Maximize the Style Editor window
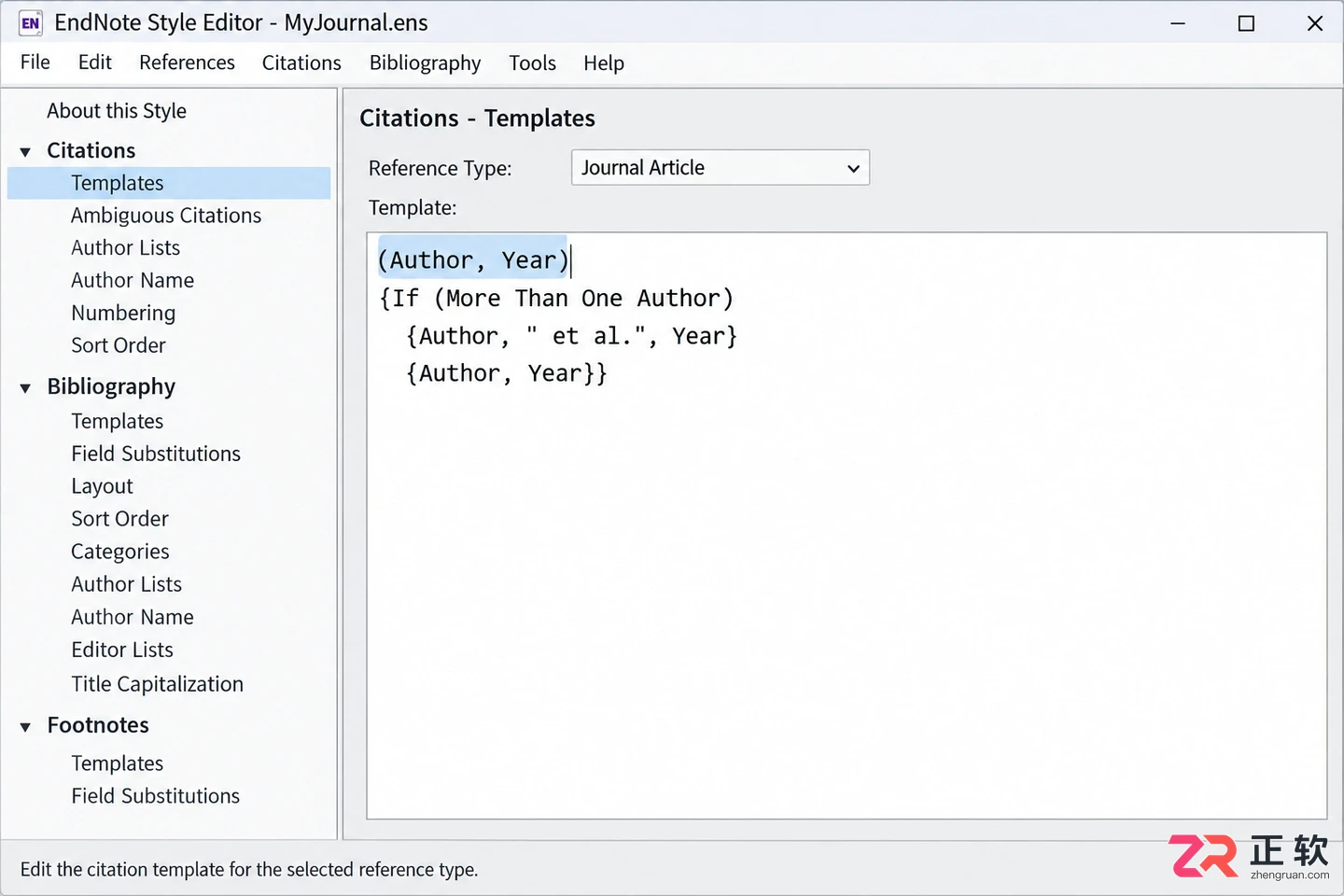 (x=1246, y=23)
